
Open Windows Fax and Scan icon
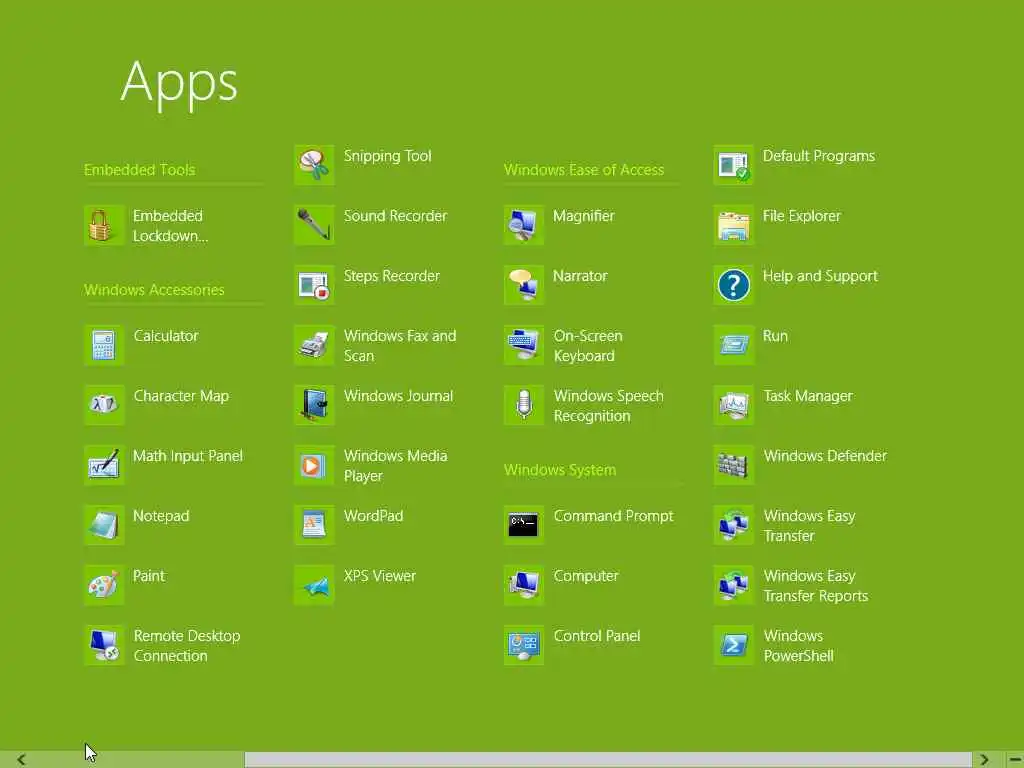click(x=314, y=345)
